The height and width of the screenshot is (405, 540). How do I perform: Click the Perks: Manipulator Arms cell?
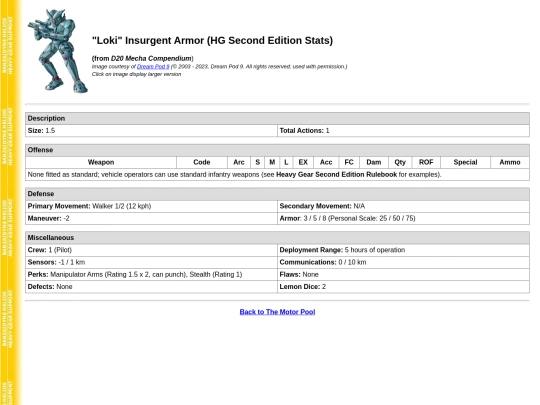coord(151,274)
